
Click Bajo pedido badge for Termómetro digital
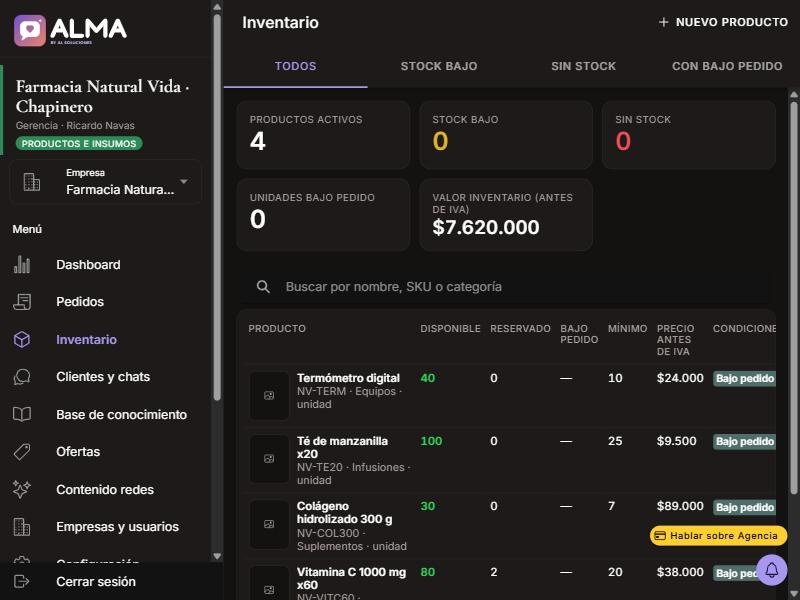coord(744,379)
